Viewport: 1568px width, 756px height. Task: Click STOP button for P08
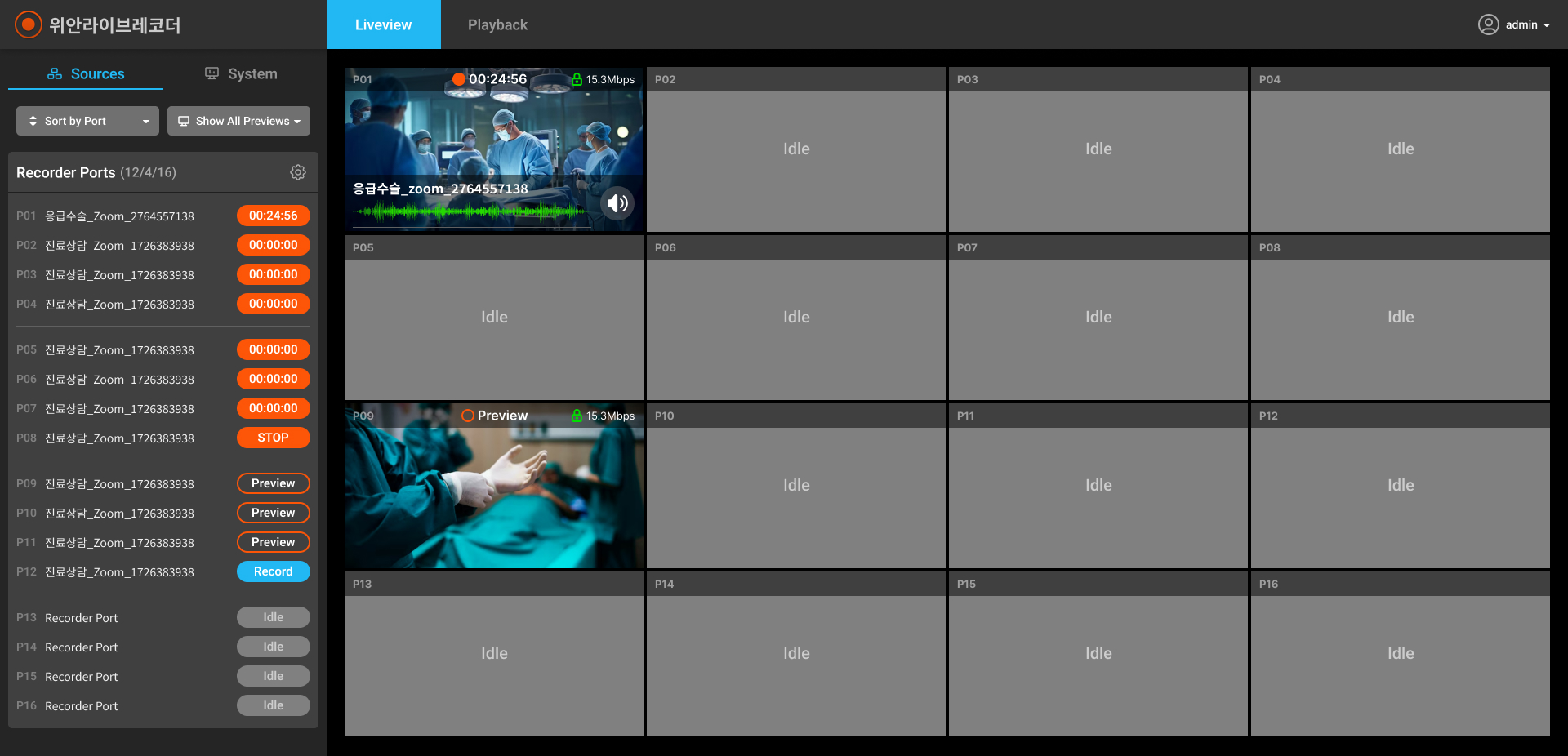click(274, 438)
